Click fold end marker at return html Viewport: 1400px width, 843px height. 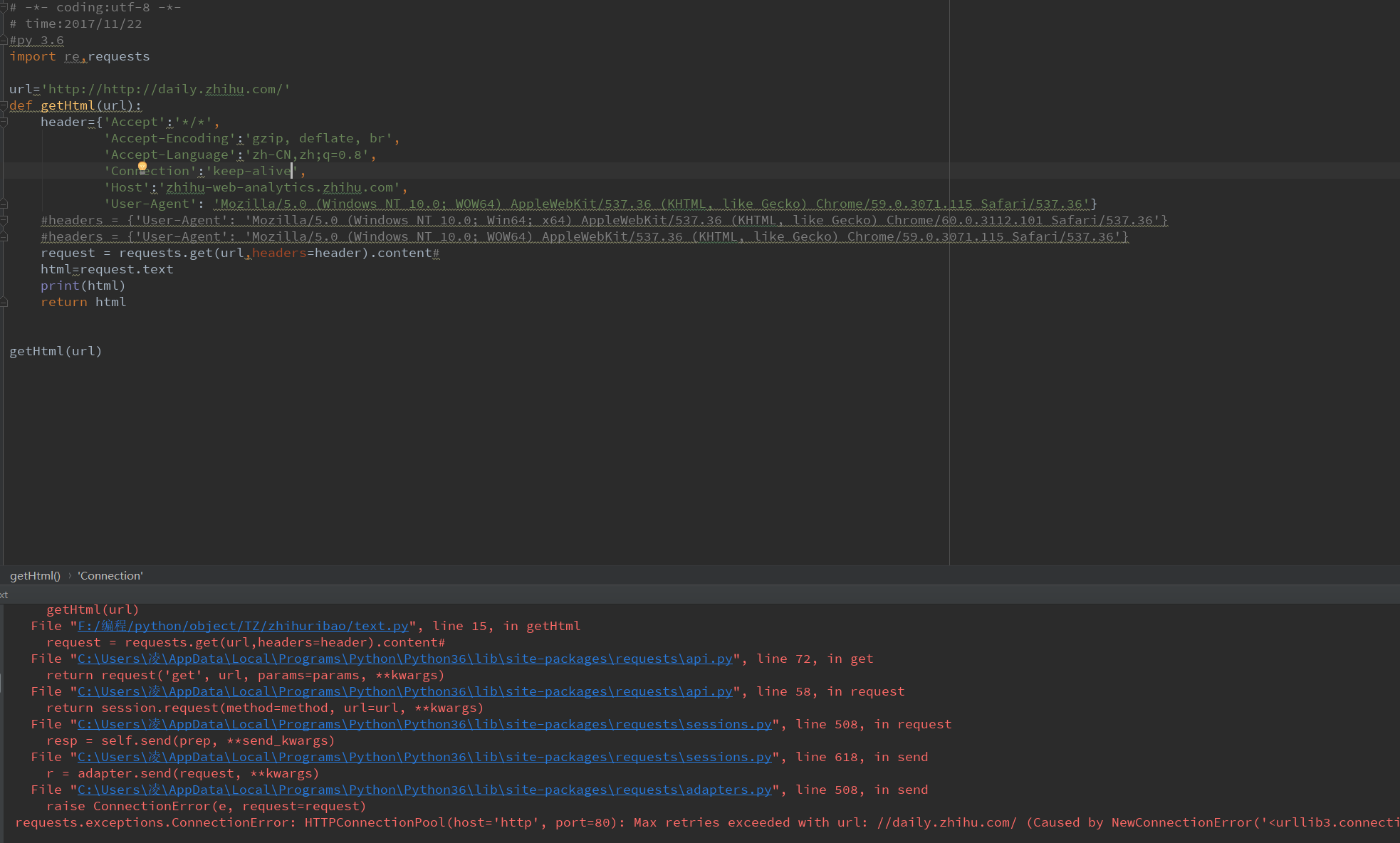pyautogui.click(x=4, y=303)
